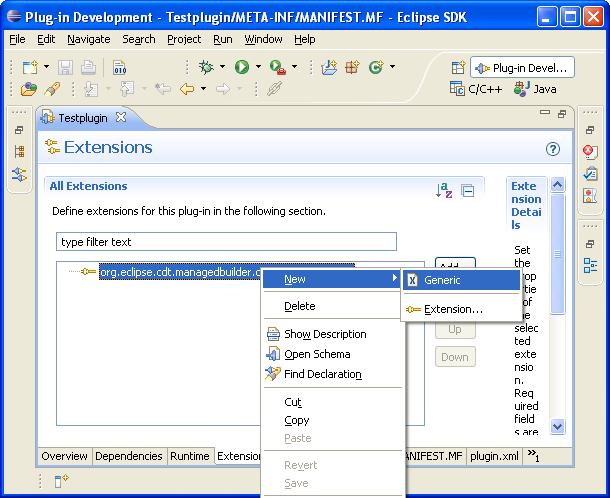Switch to the plugin.xml tab

494,456
